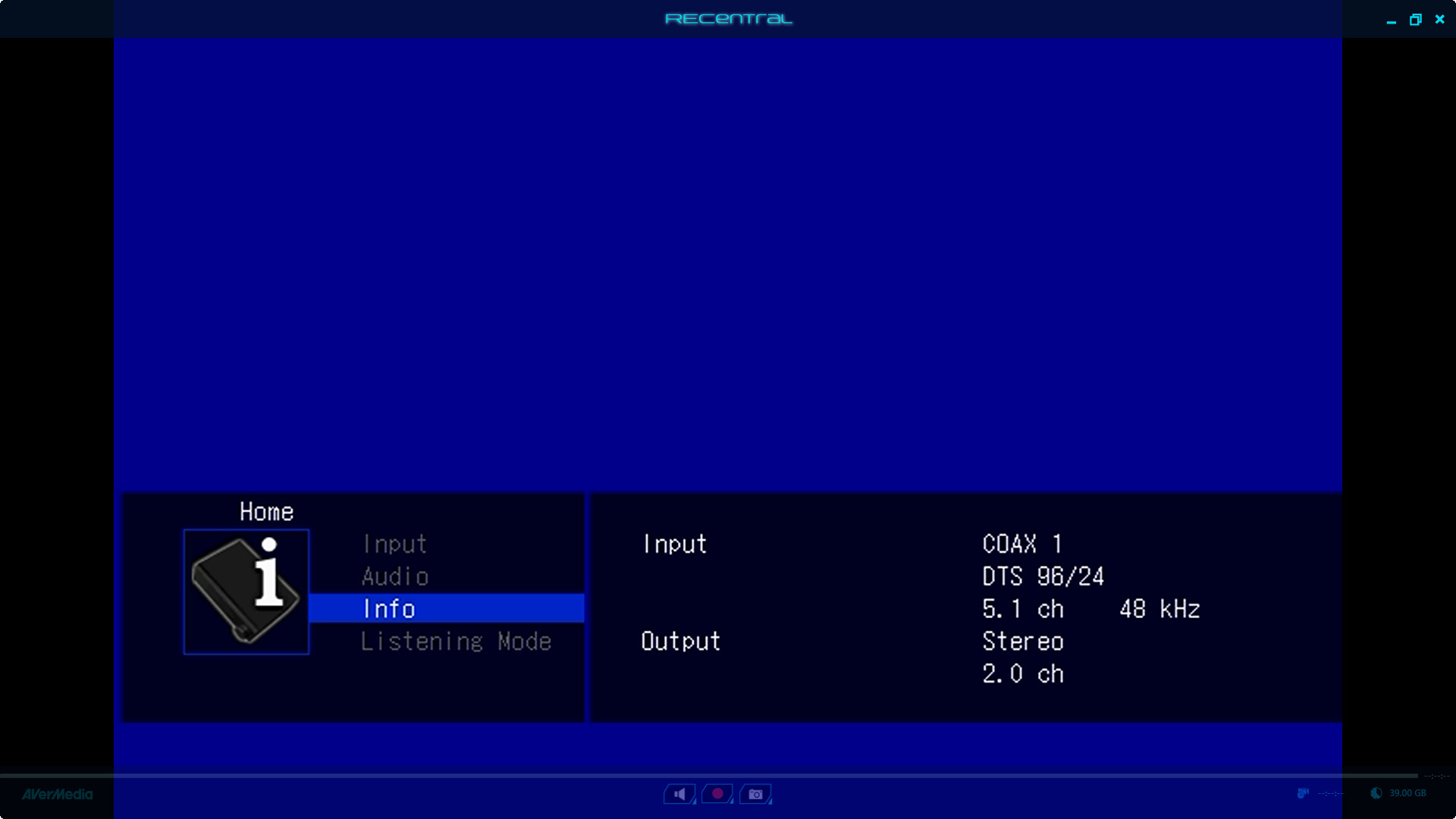Take a snapshot with the camera icon

click(x=755, y=794)
